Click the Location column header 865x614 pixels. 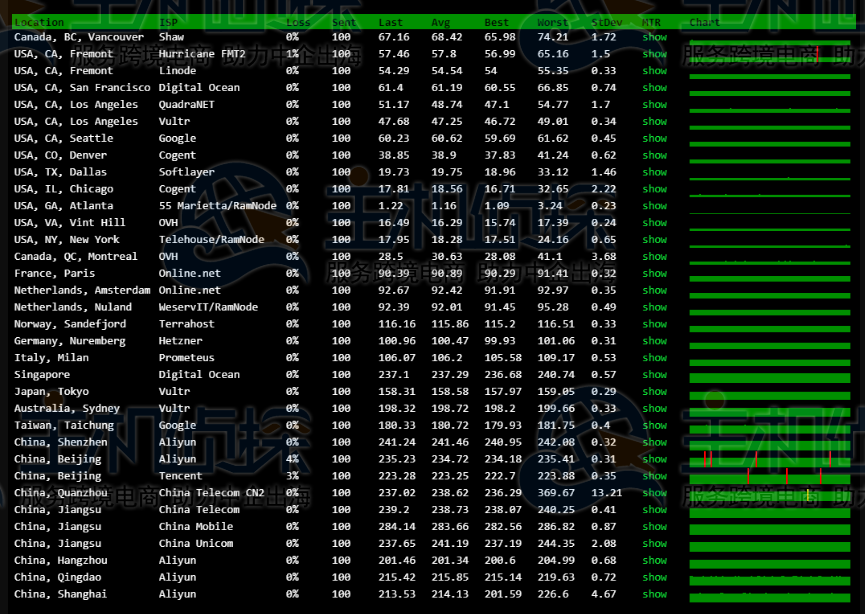39,22
